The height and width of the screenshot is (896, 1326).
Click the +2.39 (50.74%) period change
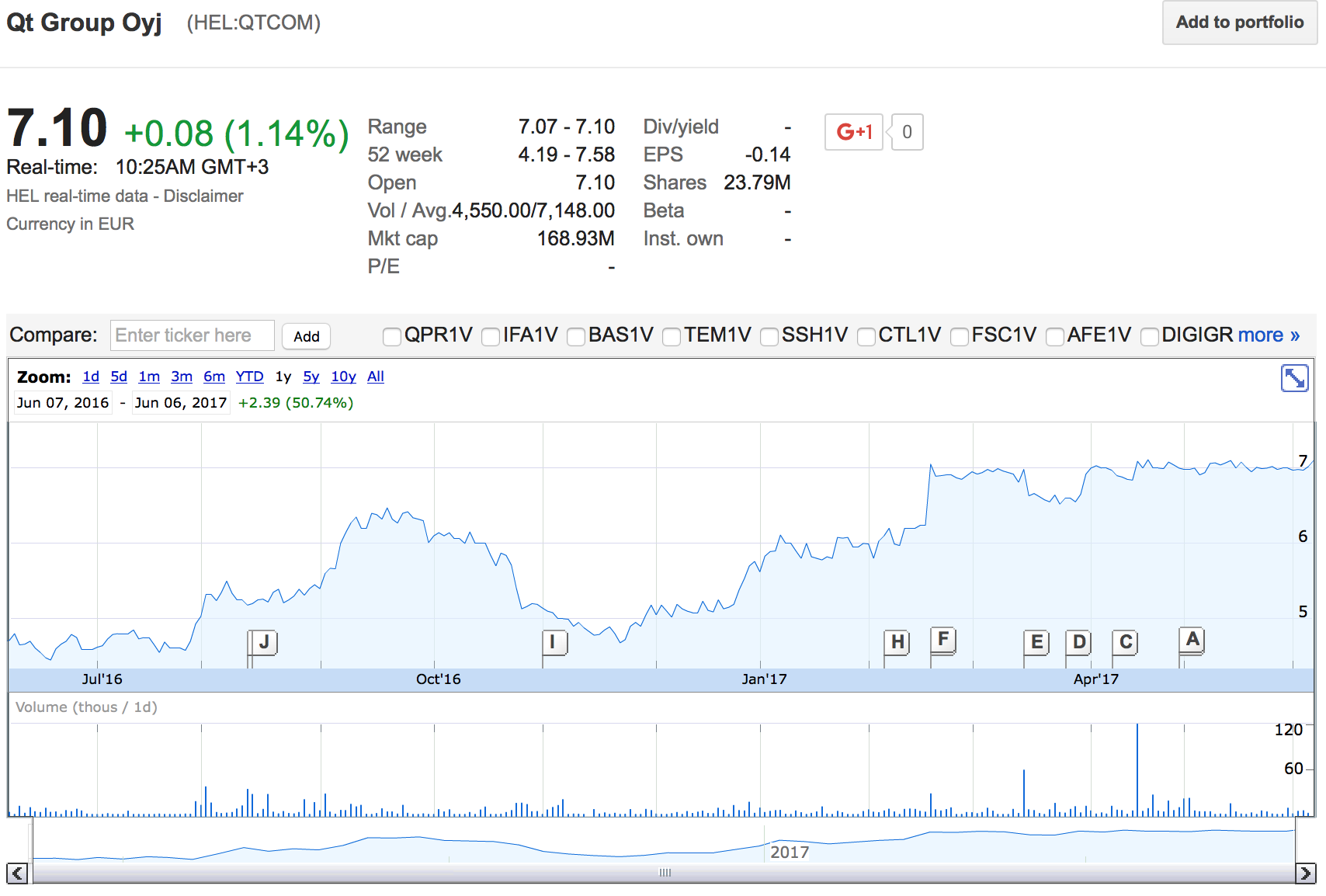tap(296, 403)
